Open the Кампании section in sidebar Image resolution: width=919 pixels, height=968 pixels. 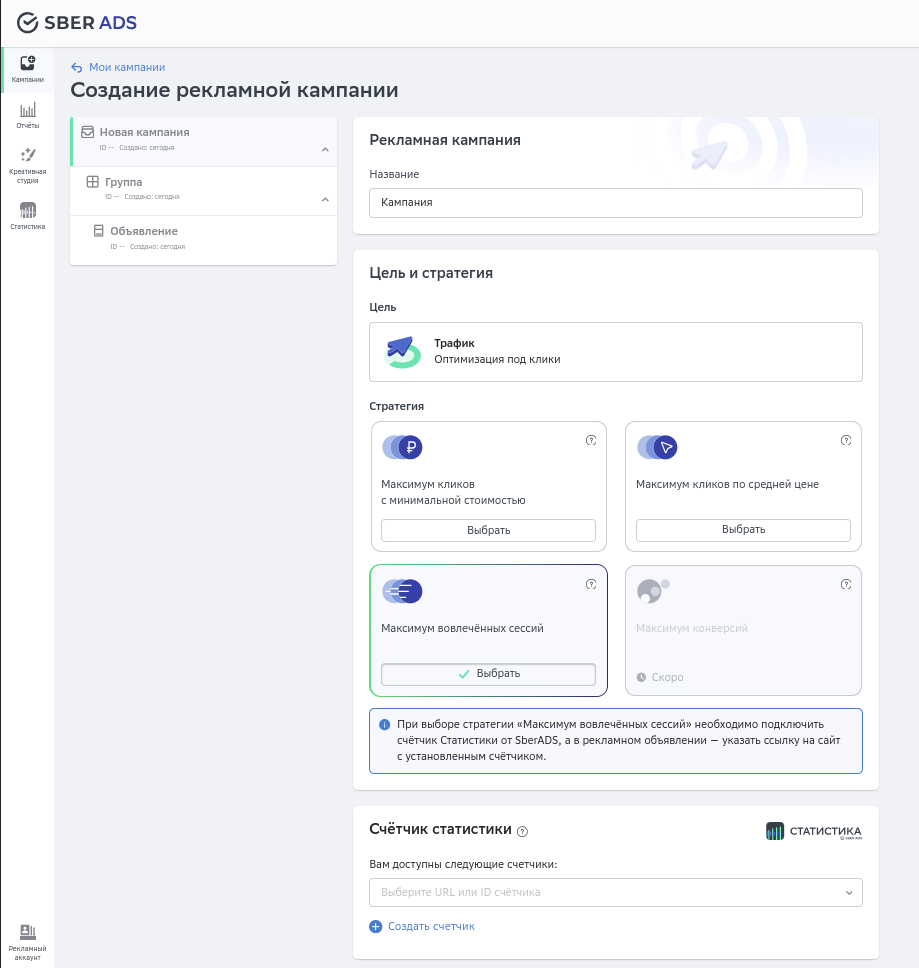(x=27, y=69)
